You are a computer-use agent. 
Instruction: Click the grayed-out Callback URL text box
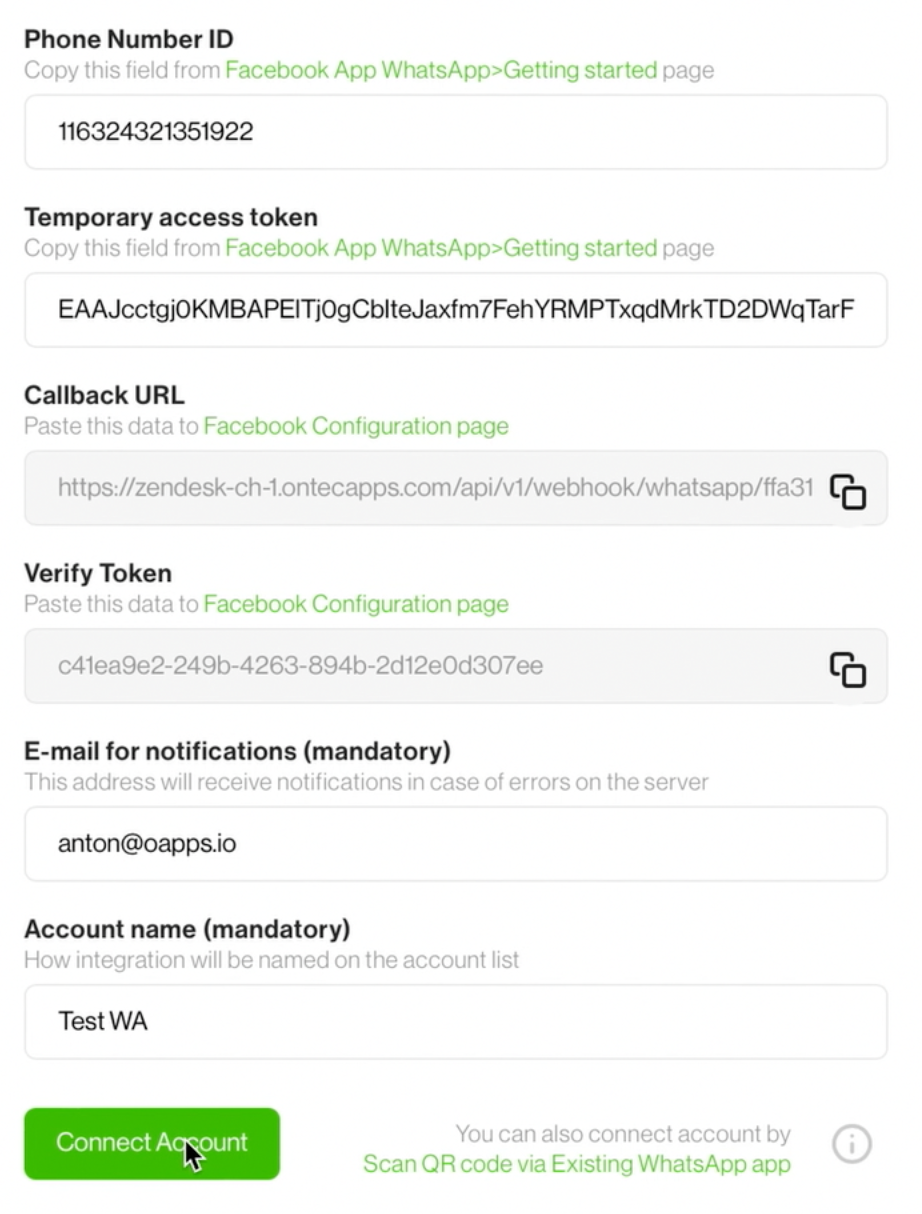pyautogui.click(x=430, y=489)
